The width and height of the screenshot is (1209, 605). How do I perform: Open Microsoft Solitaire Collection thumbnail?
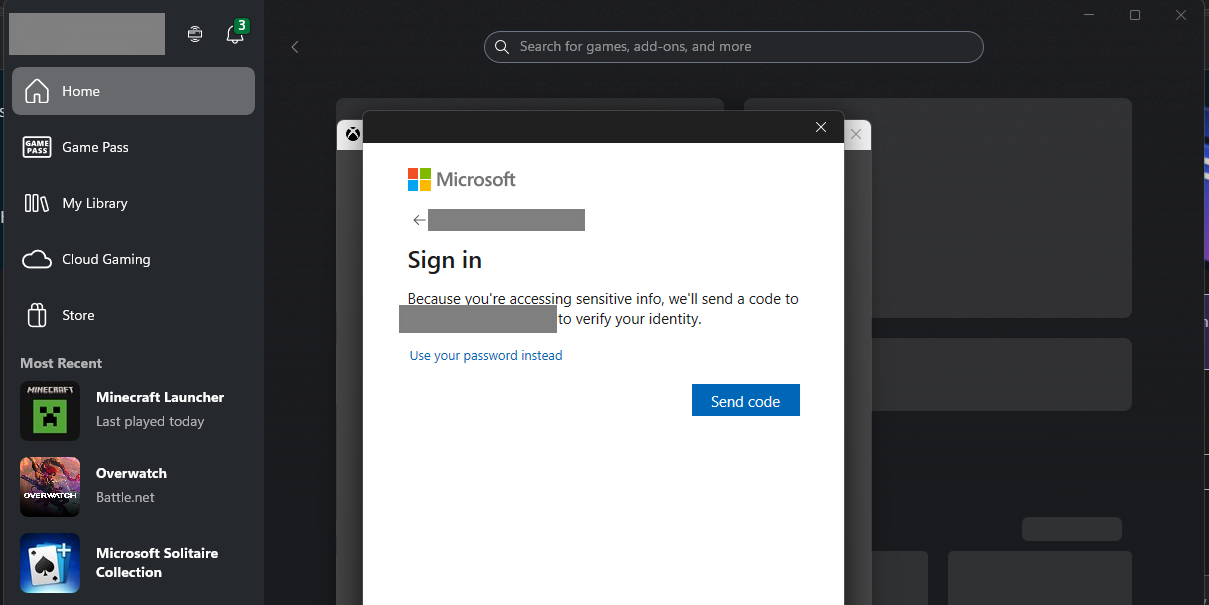[x=50, y=563]
